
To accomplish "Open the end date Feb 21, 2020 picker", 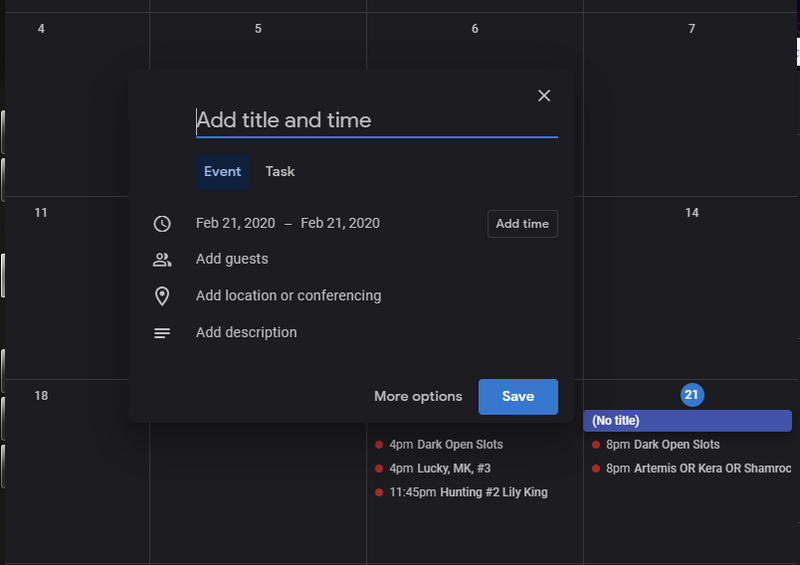I will [340, 224].
